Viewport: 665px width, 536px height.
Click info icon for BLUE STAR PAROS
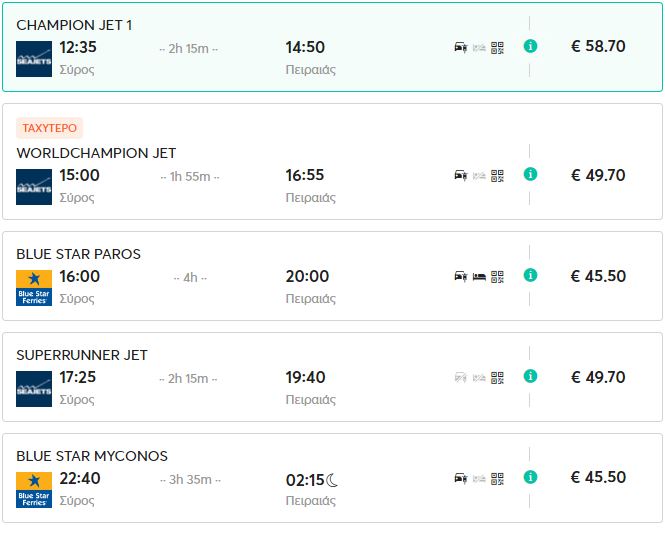[x=530, y=275]
